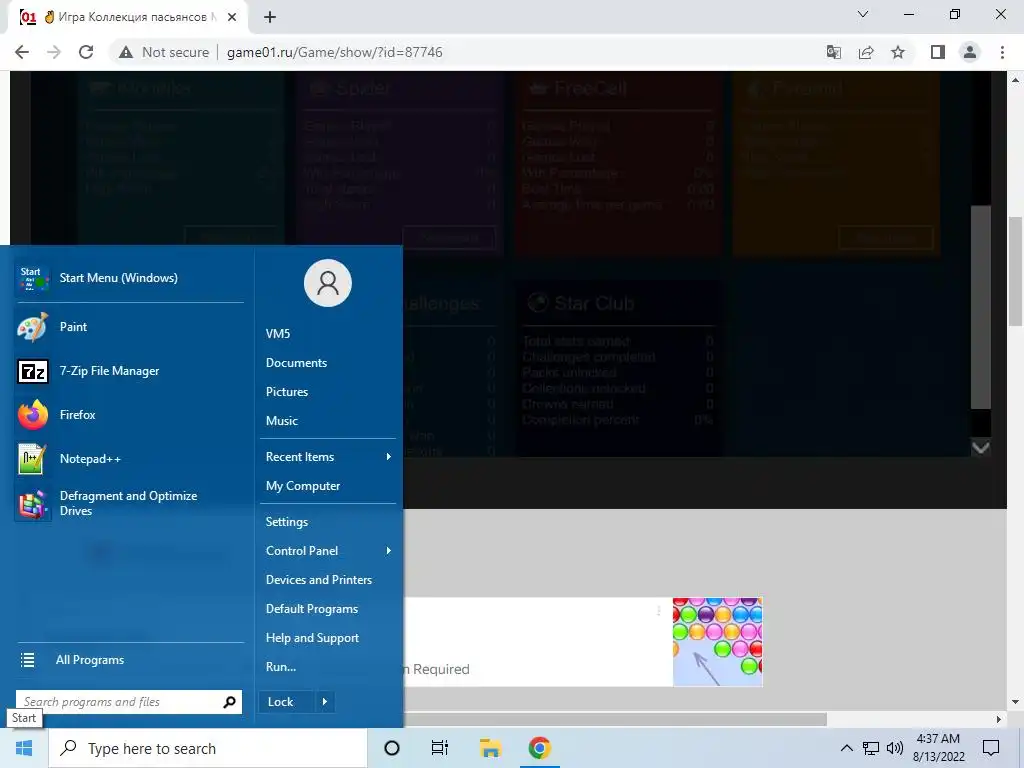Screen dimensions: 1024x768
Task: Click the Star Club heading
Action: click(594, 304)
